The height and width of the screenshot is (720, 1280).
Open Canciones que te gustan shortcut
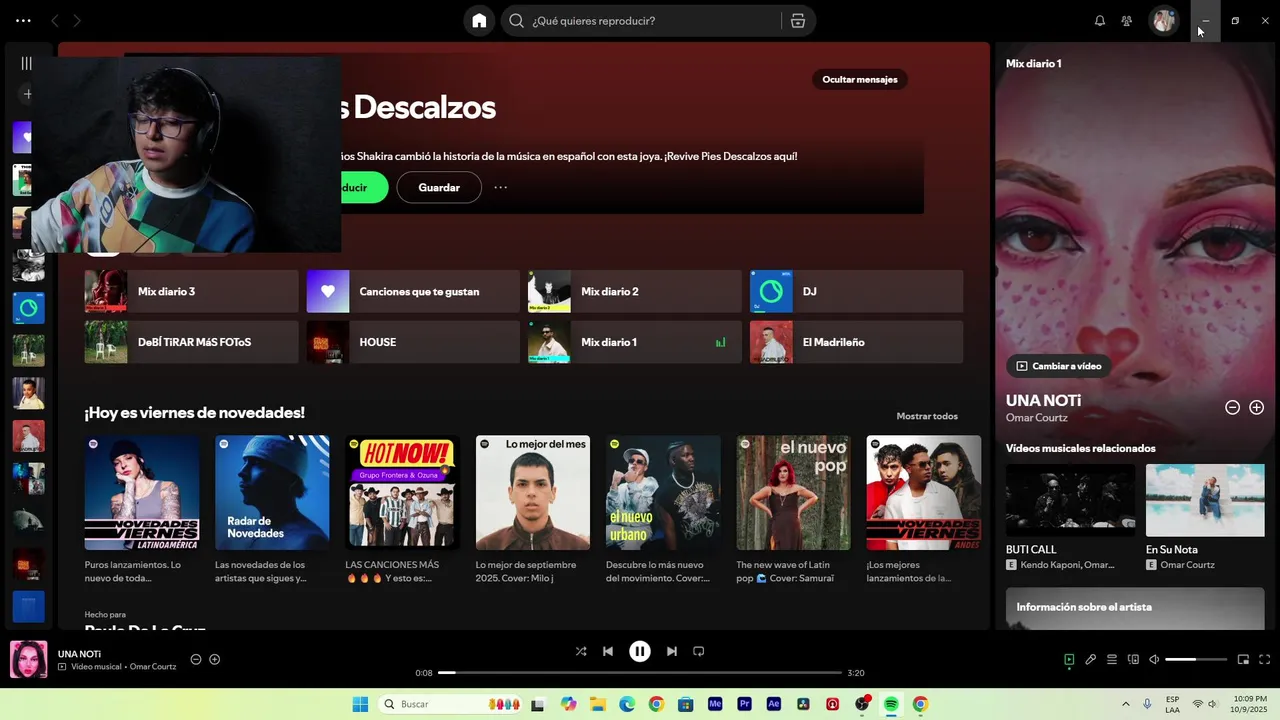(x=413, y=292)
